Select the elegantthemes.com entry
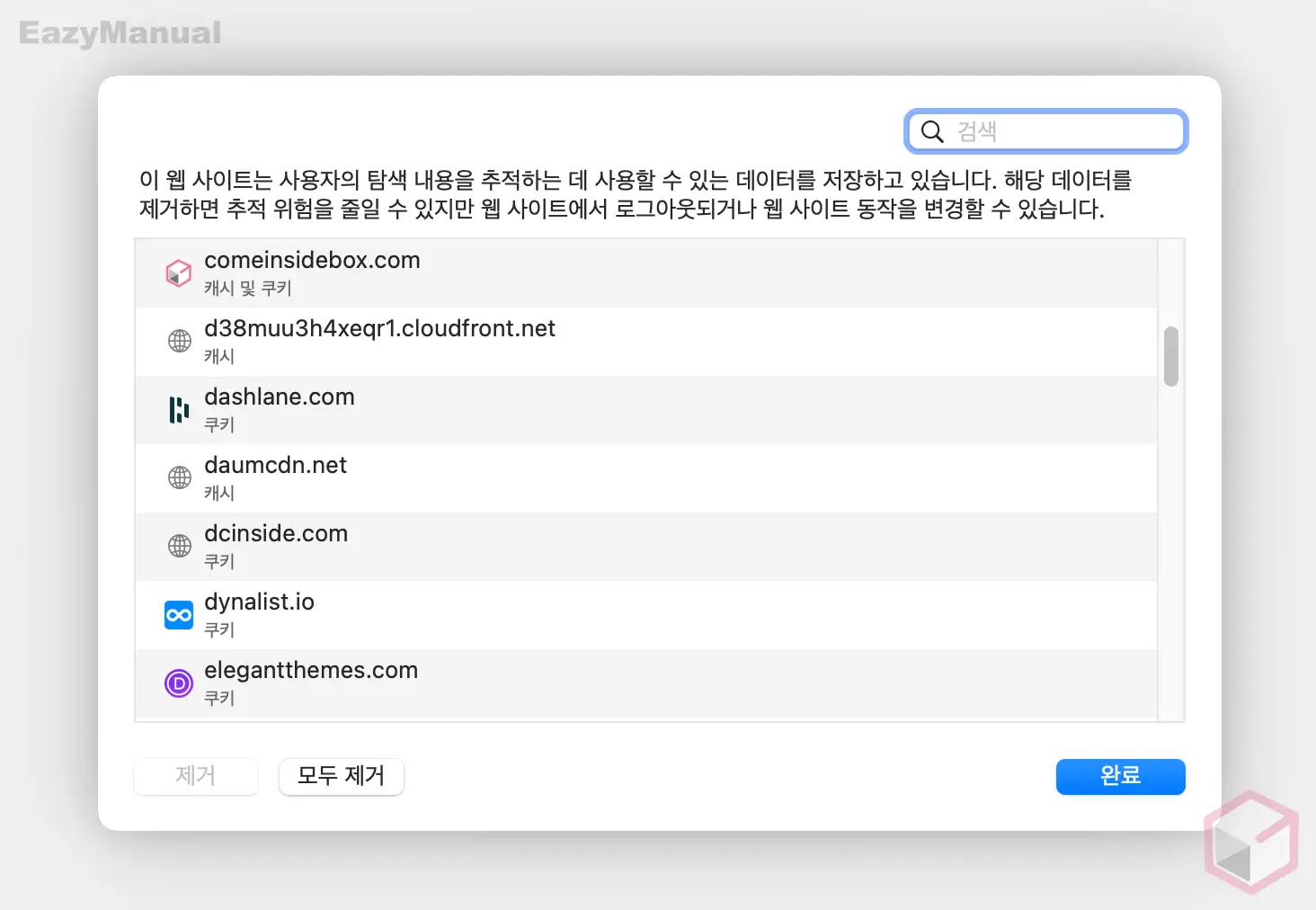The width and height of the screenshot is (1316, 910). pos(646,683)
